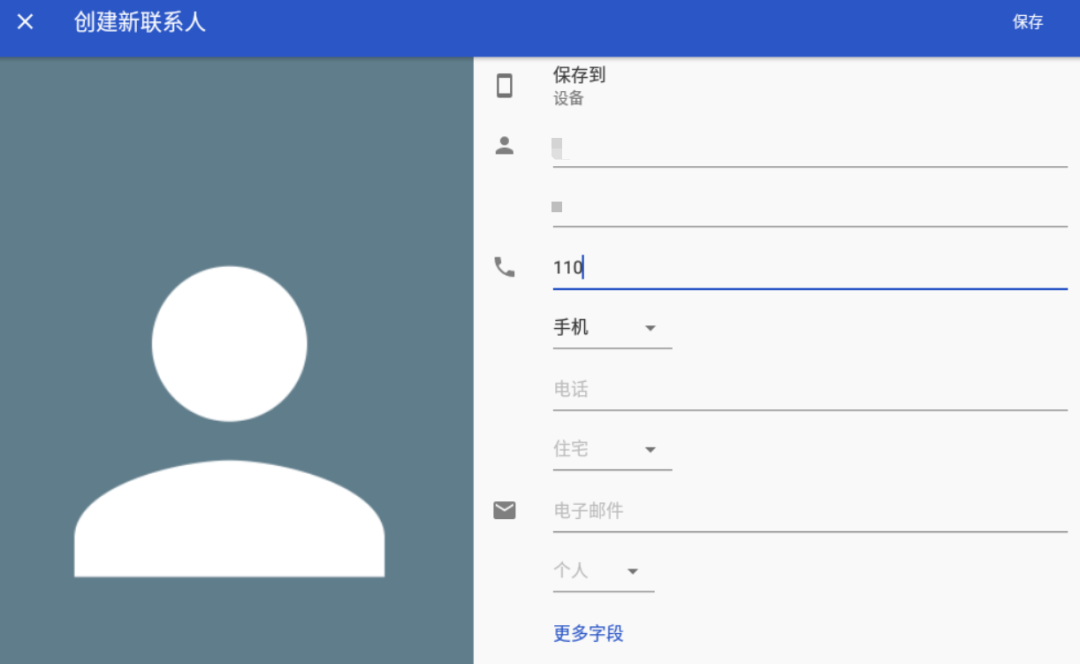1080x664 pixels.
Task: Open the 手机 phone type dropdown
Action: click(611, 328)
